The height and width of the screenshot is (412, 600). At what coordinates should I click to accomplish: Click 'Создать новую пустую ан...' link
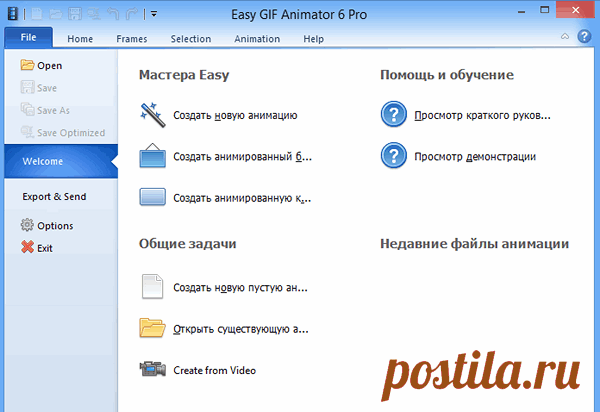coord(240,287)
